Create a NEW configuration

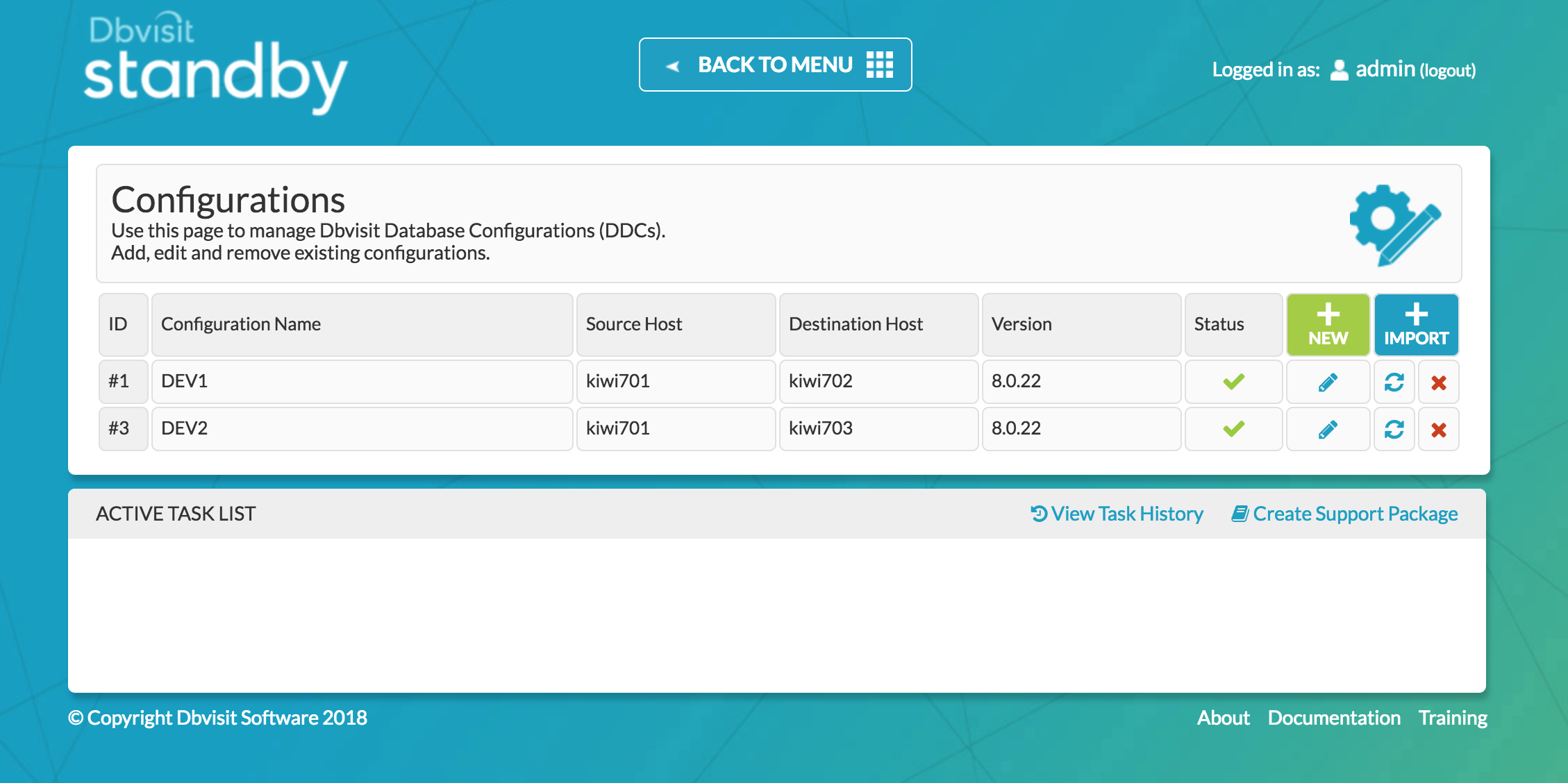click(1328, 325)
